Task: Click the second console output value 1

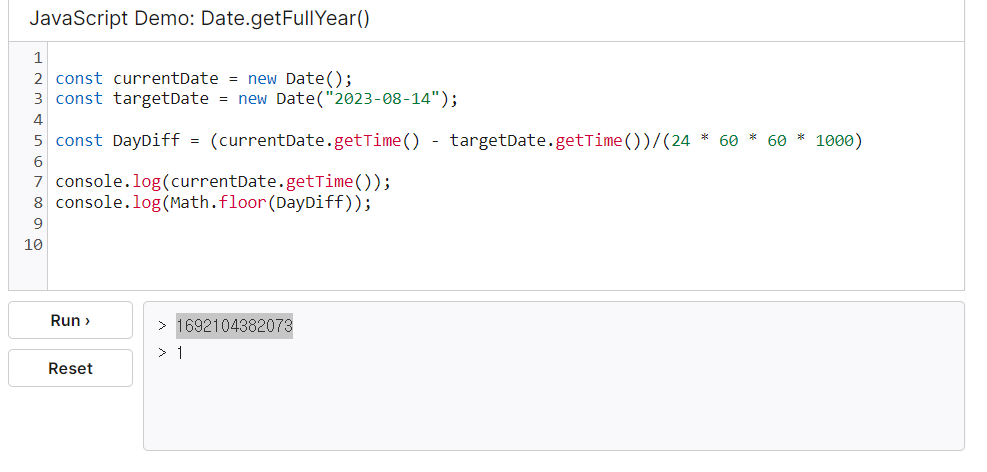Action: pos(179,354)
